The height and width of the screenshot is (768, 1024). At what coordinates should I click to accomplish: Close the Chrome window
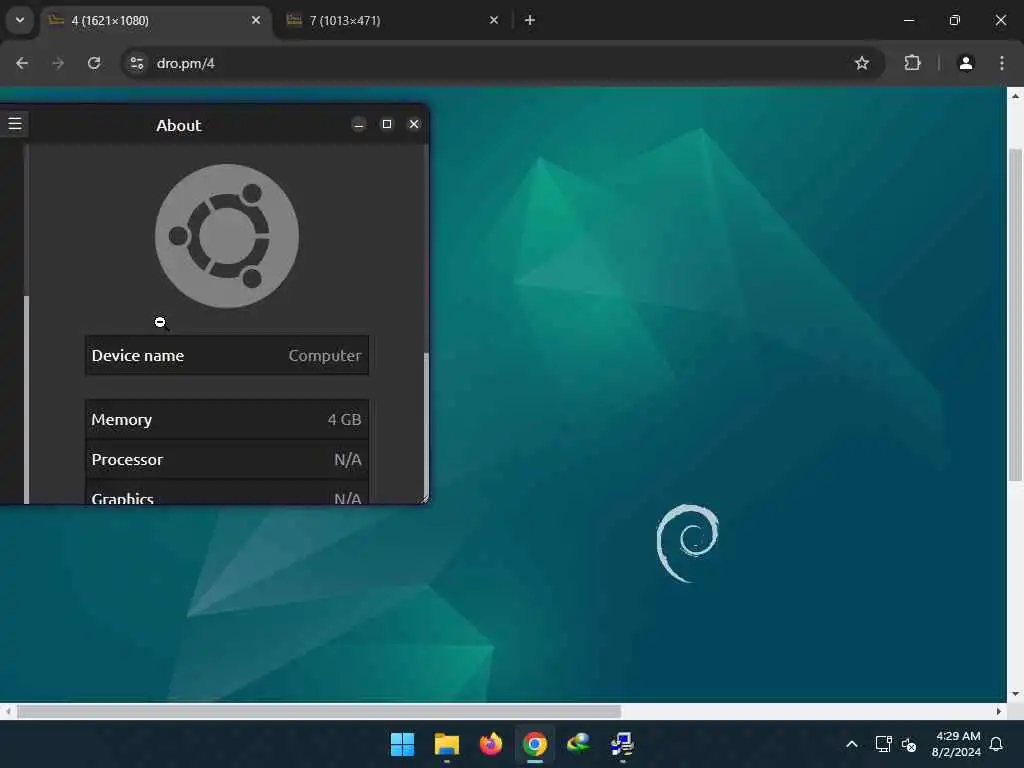click(x=1000, y=20)
